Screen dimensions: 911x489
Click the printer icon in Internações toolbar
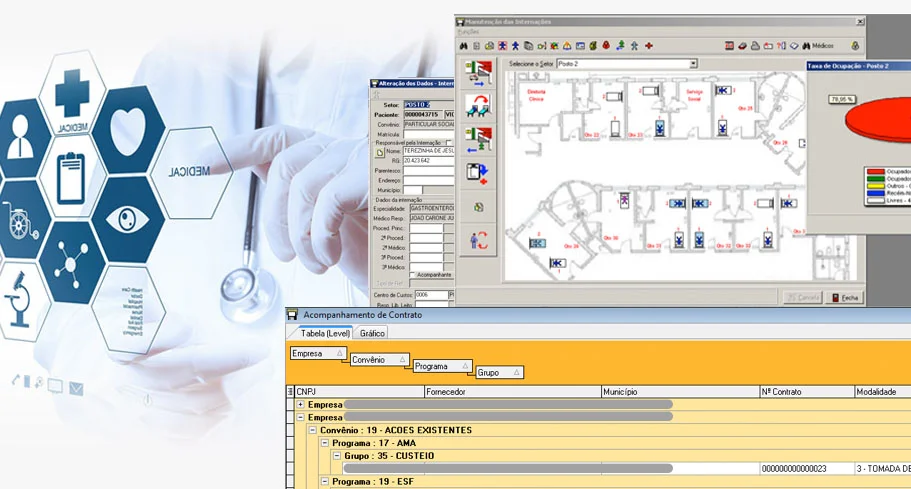coord(755,46)
